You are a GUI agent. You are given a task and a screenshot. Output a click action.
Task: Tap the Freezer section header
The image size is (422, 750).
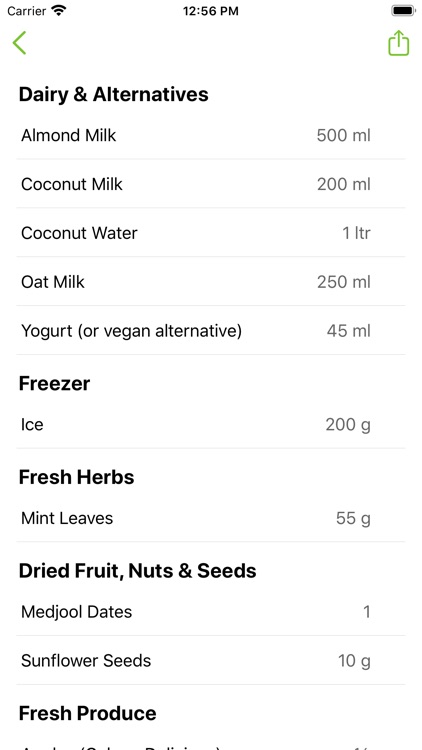54,384
